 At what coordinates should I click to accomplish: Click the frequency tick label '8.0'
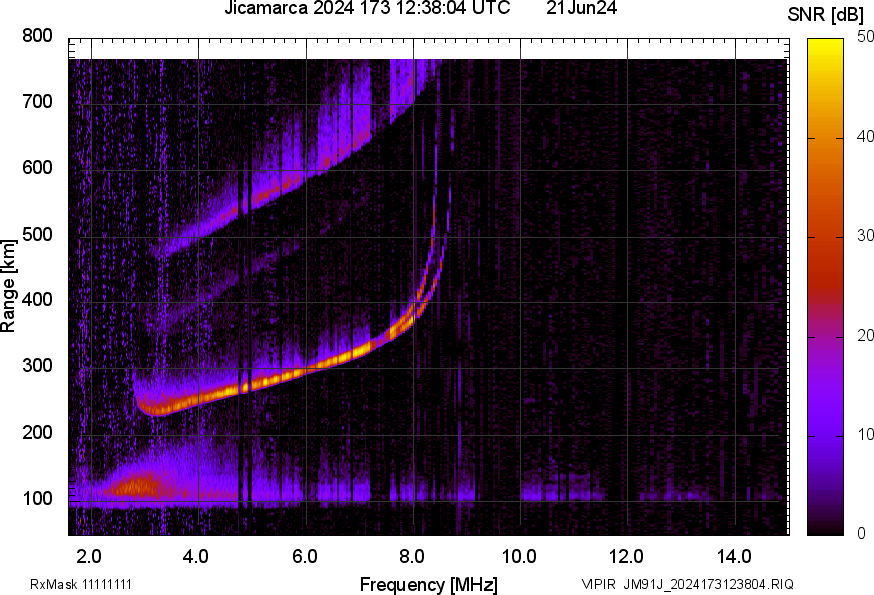412,556
